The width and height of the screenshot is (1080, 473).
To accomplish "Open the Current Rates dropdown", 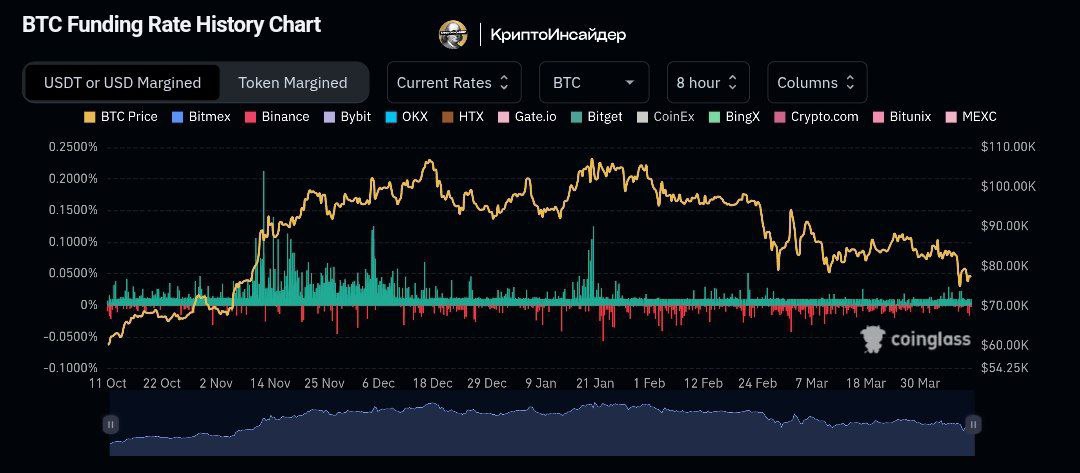I will tap(454, 83).
